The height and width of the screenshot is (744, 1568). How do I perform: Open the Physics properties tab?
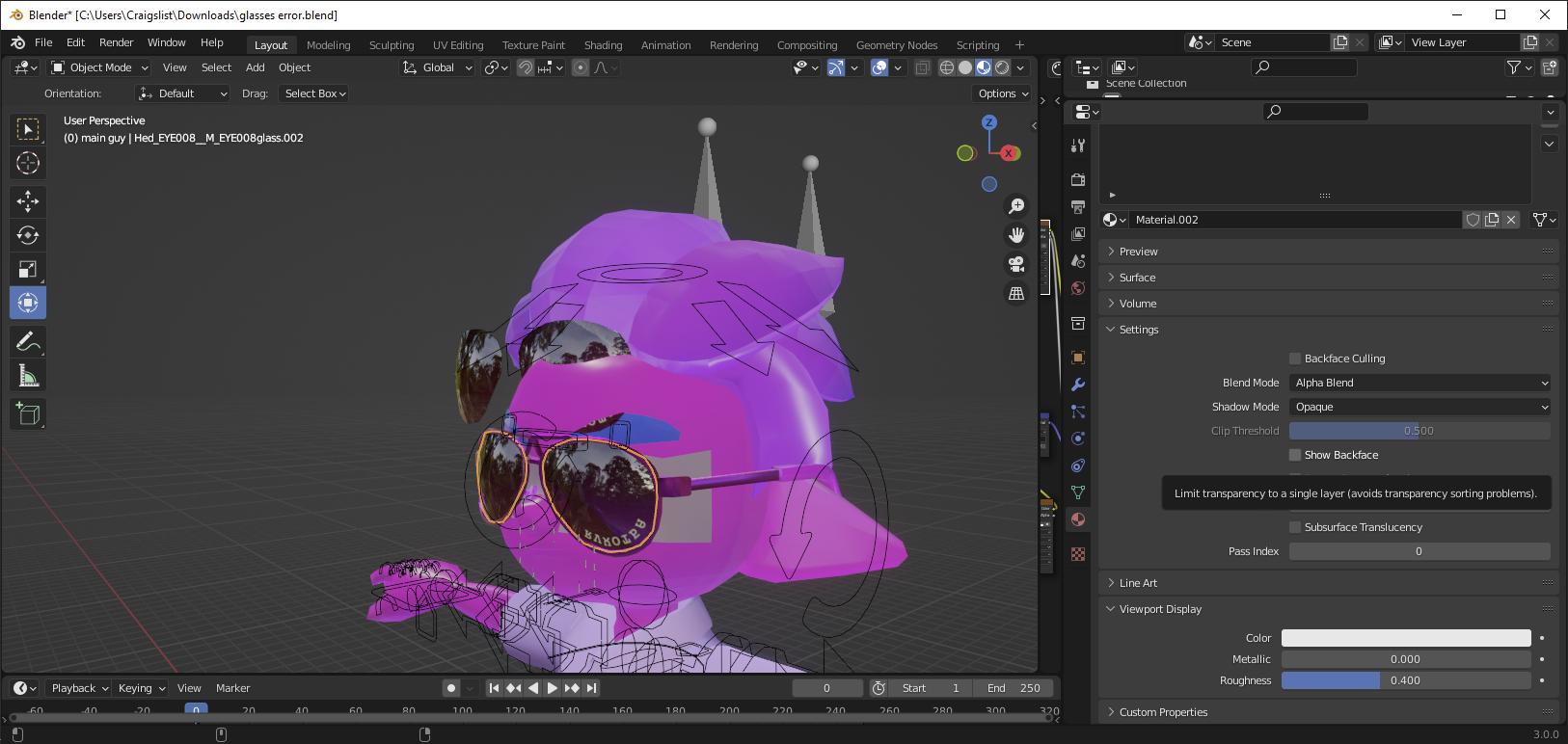tap(1078, 438)
